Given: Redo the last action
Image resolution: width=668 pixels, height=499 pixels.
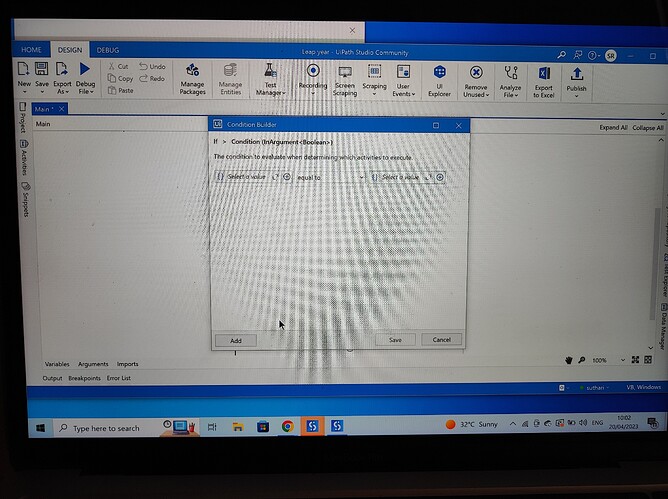Looking at the screenshot, I should pos(152,78).
